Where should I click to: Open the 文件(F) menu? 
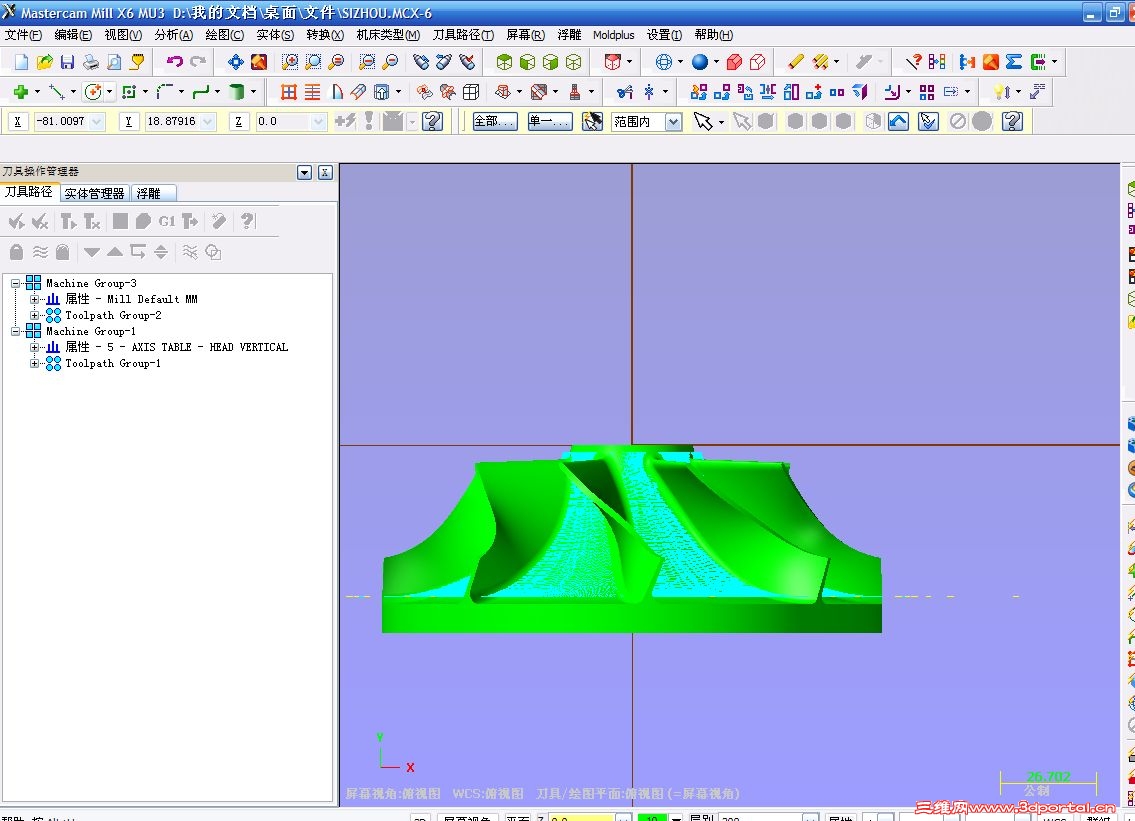(23, 35)
